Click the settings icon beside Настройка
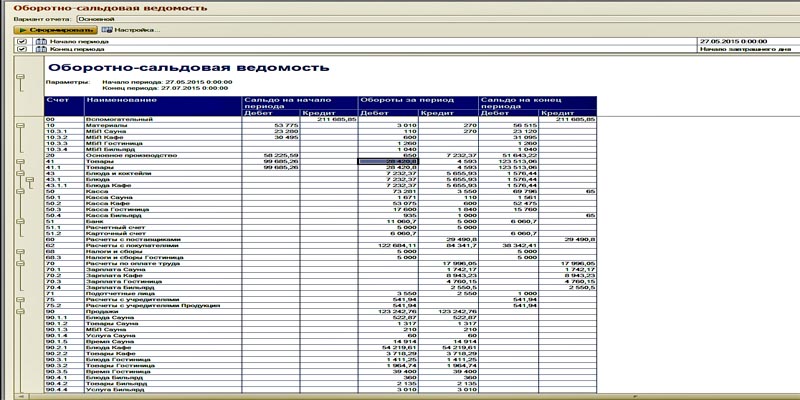Screen dimensions: 800x400 [x=106, y=30]
